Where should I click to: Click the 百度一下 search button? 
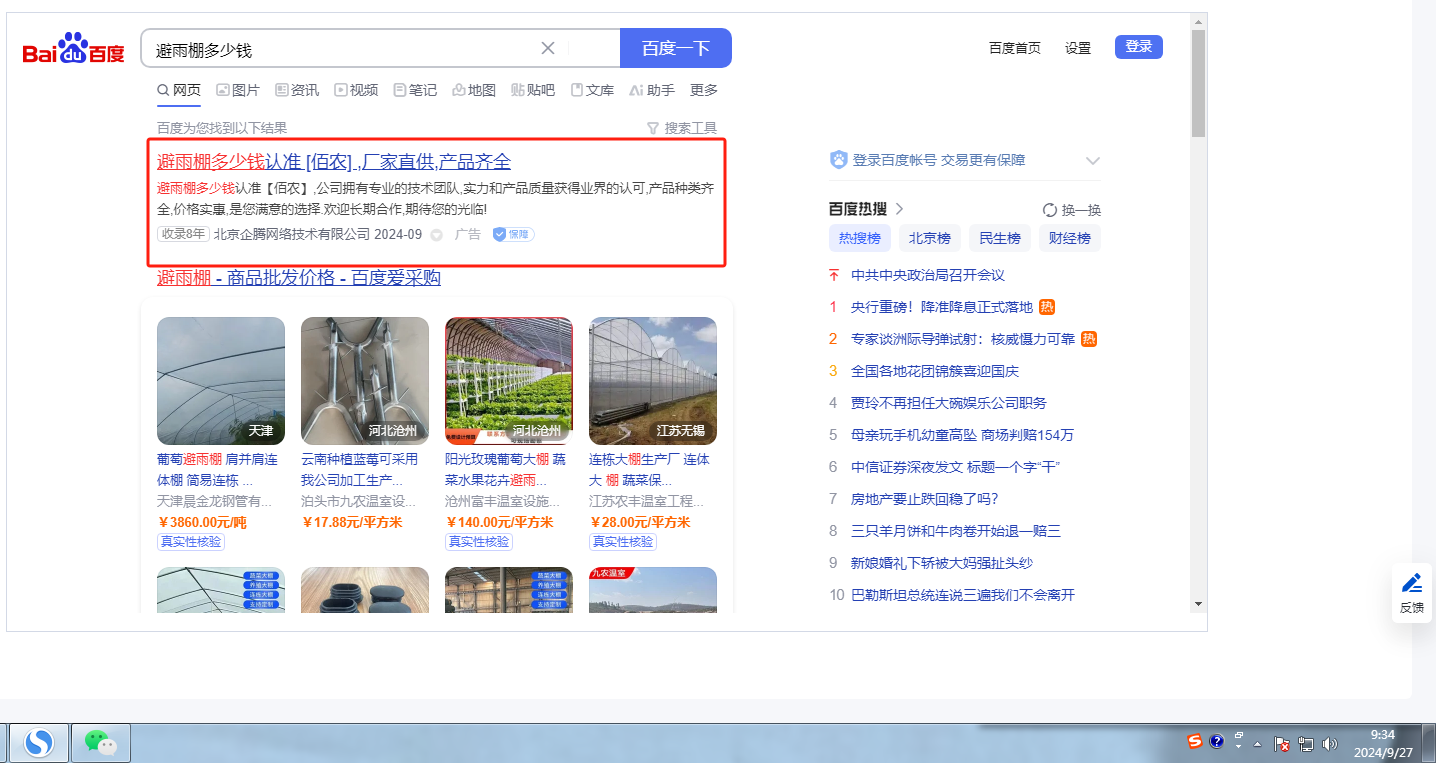coord(676,48)
